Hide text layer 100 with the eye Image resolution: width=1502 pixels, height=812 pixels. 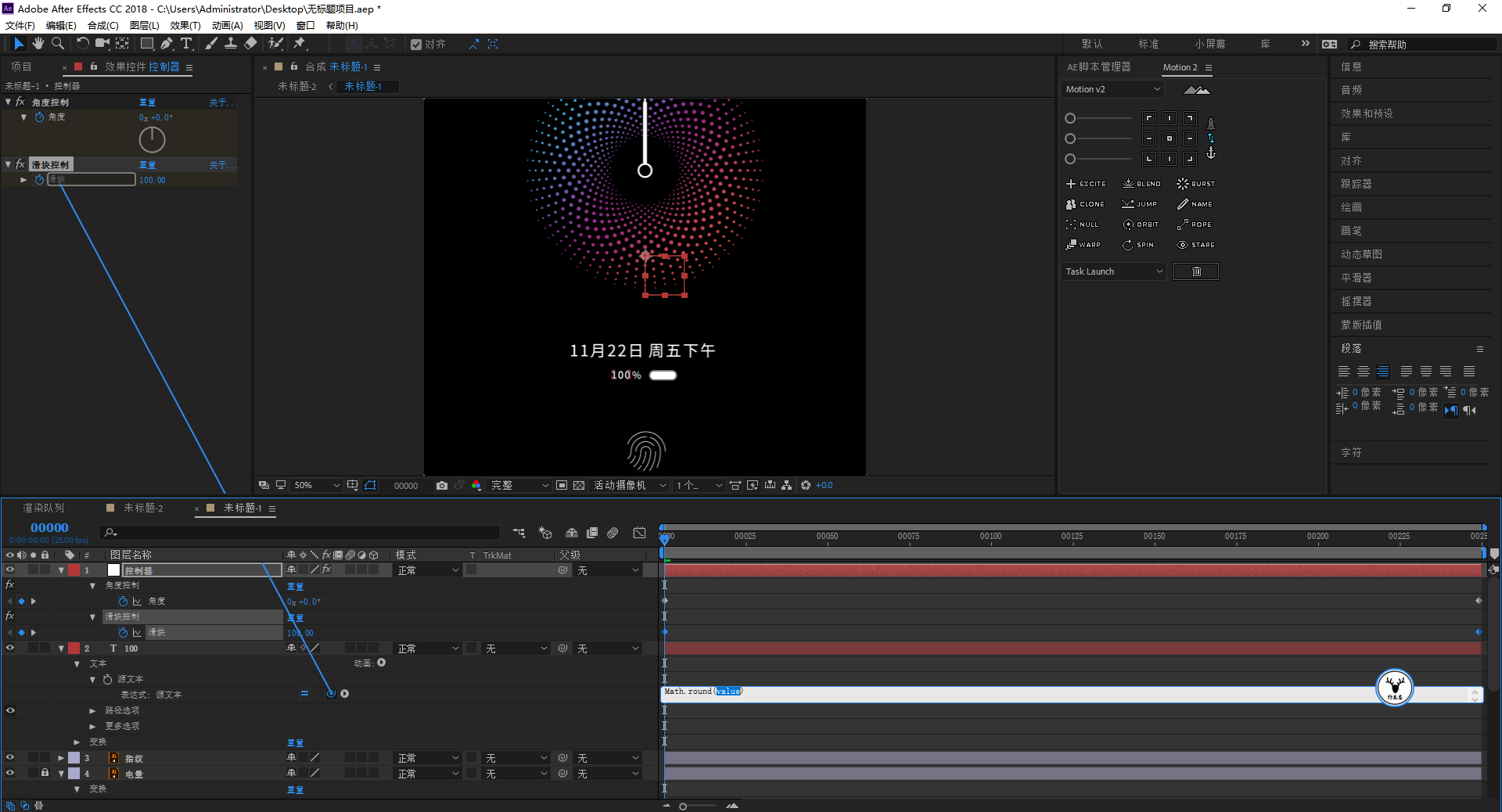point(10,649)
